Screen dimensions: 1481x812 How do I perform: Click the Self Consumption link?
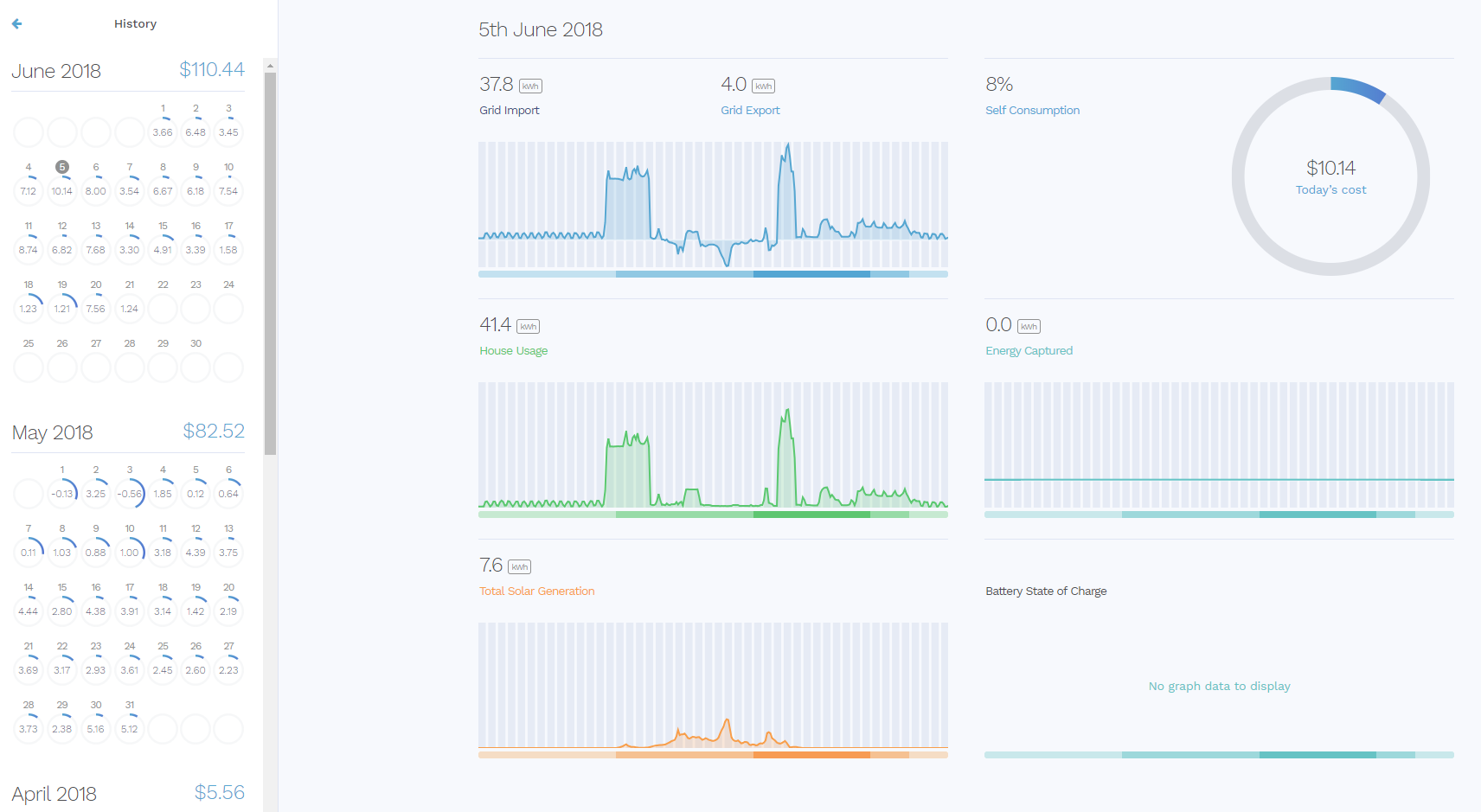point(1032,110)
